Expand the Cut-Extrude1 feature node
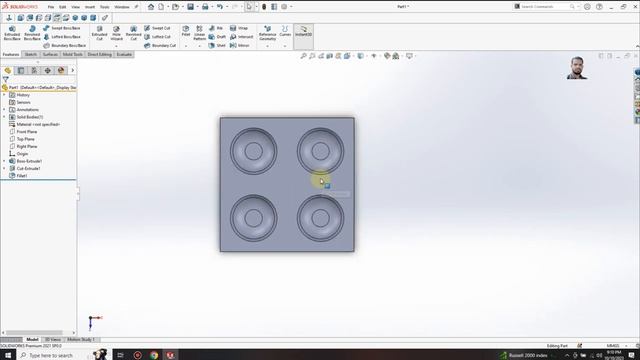This screenshot has height=360, width=640. 4,168
